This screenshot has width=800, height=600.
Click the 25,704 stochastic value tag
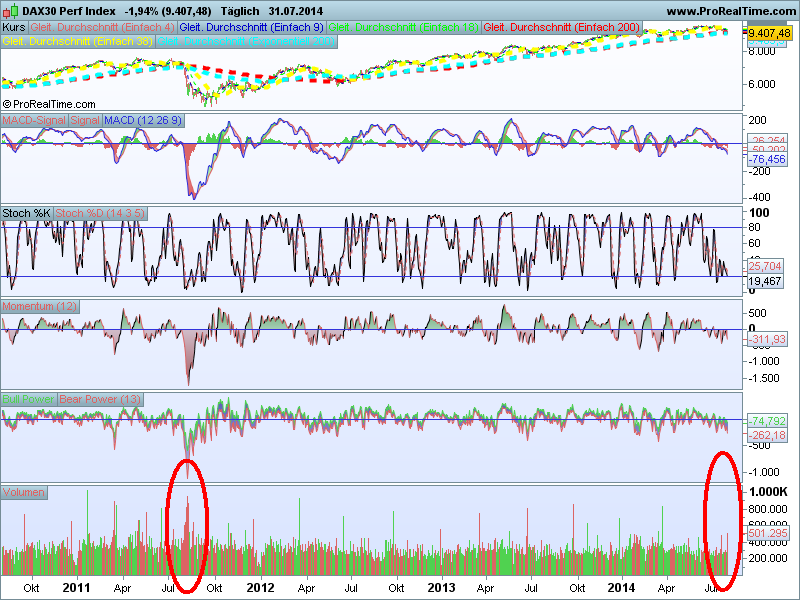tap(765, 266)
